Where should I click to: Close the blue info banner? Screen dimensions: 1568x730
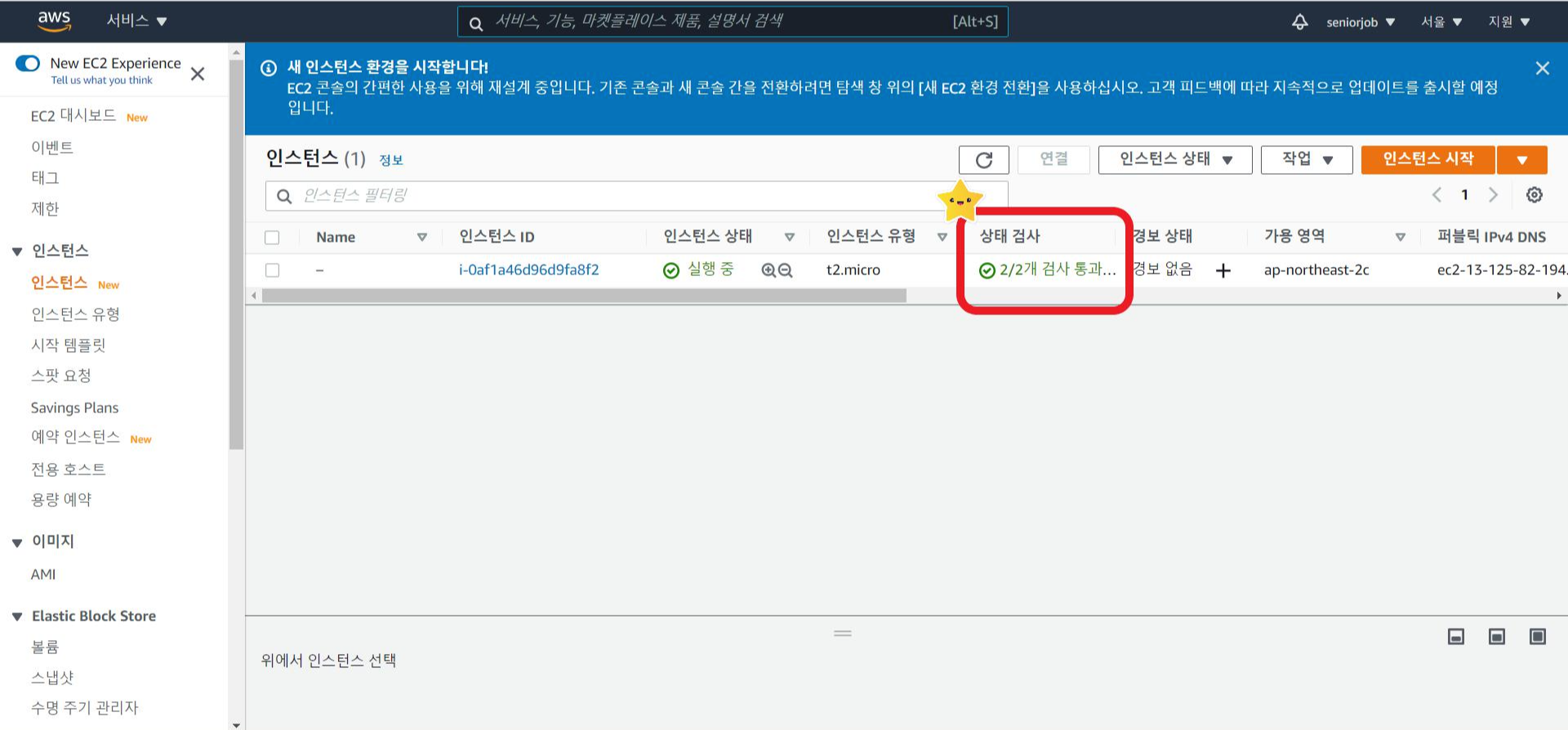point(1542,69)
